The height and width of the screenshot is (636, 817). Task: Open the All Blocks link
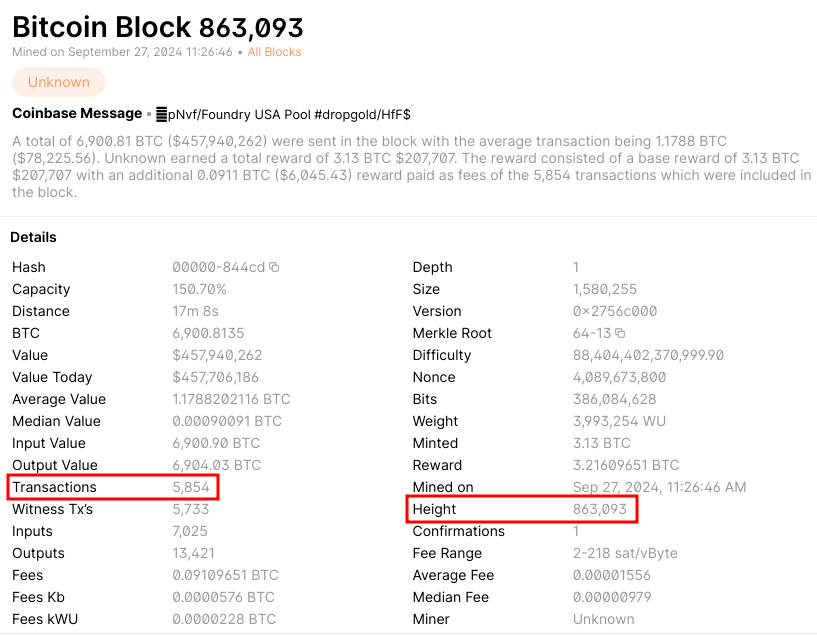pyautogui.click(x=274, y=51)
